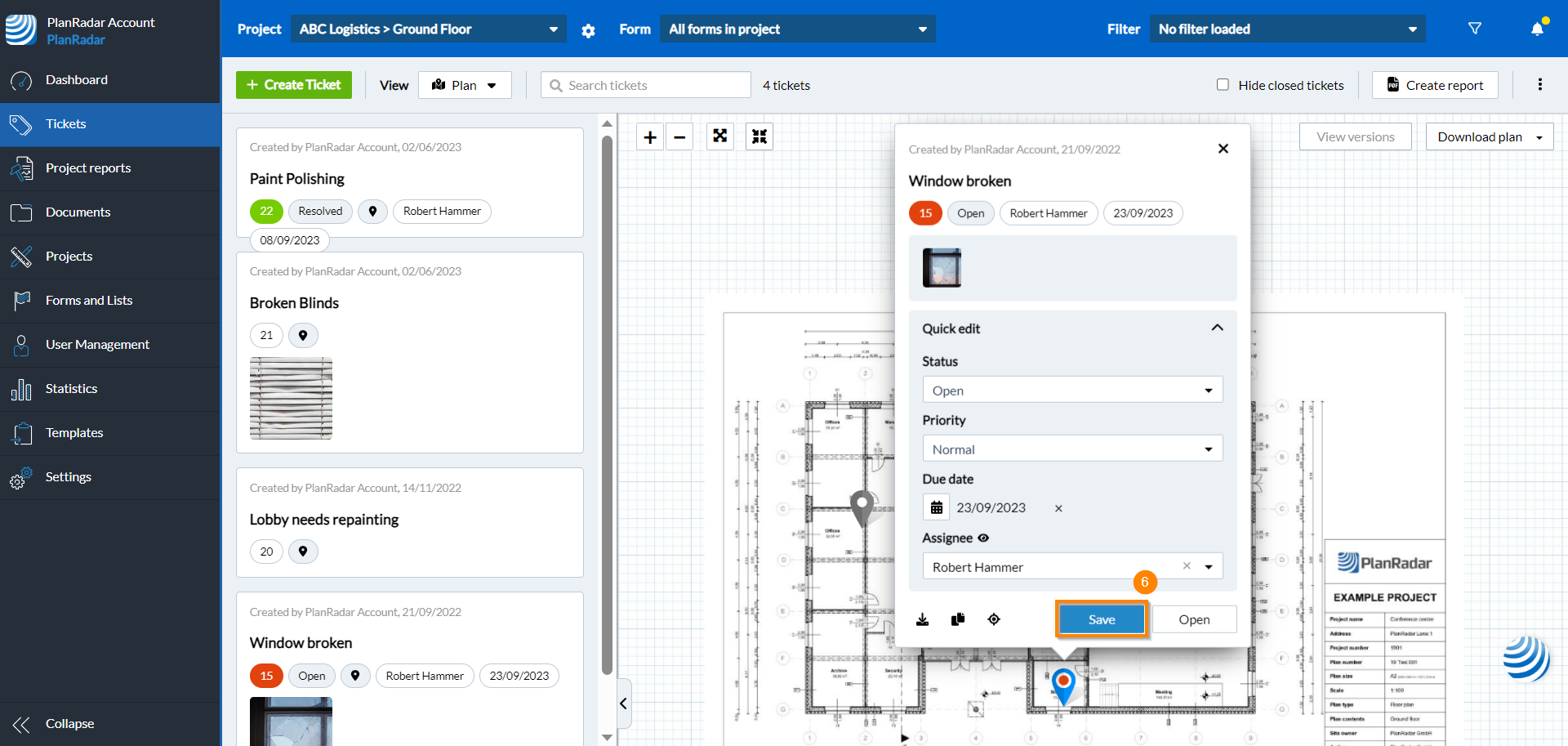This screenshot has width=1568, height=746.
Task: Open notifications bell icon
Action: click(x=1537, y=29)
